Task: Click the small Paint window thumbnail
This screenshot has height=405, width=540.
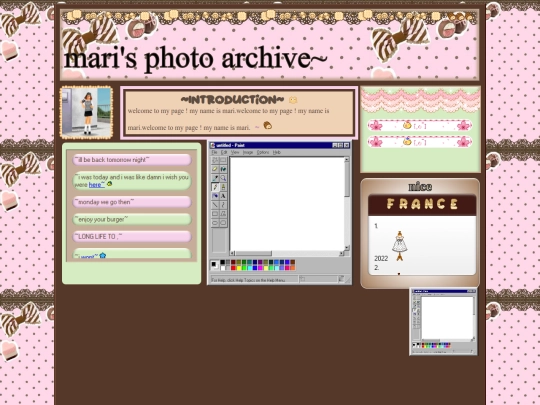Action: (443, 322)
